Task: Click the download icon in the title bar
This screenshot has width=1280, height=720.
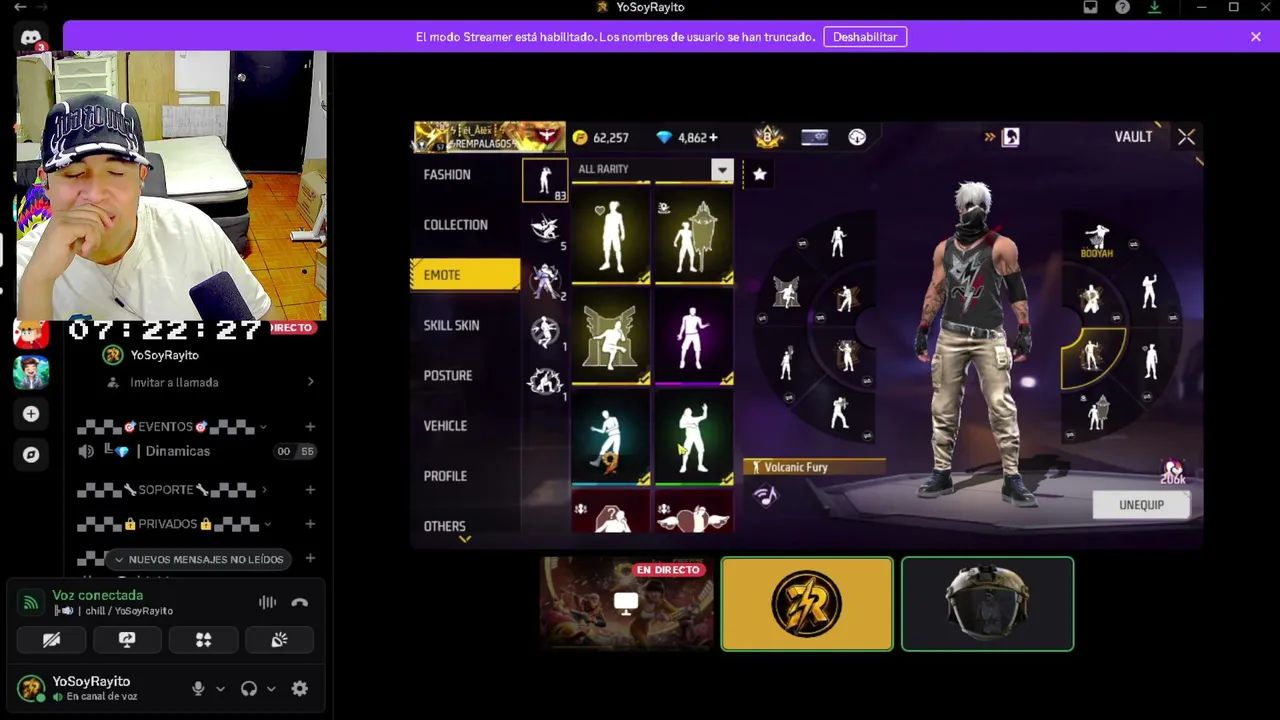Action: 1155,7
